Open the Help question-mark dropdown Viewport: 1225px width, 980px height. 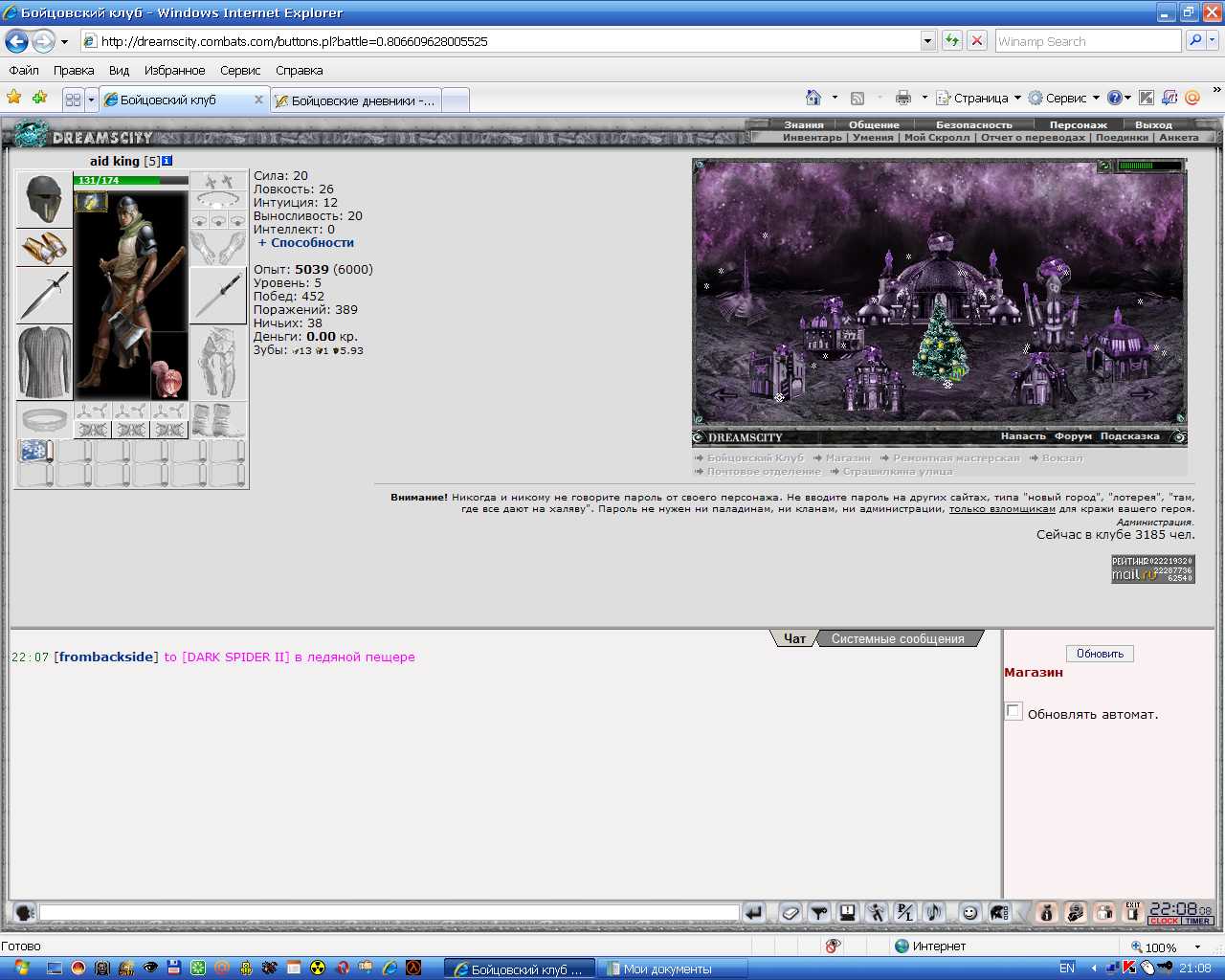[1119, 98]
